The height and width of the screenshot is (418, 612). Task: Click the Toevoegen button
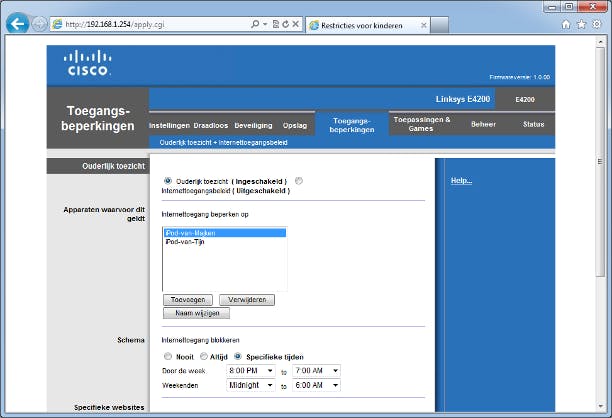pyautogui.click(x=188, y=300)
